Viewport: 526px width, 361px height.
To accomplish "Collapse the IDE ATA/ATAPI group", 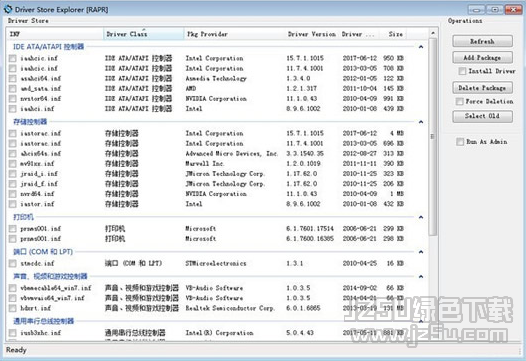I will tap(421, 47).
